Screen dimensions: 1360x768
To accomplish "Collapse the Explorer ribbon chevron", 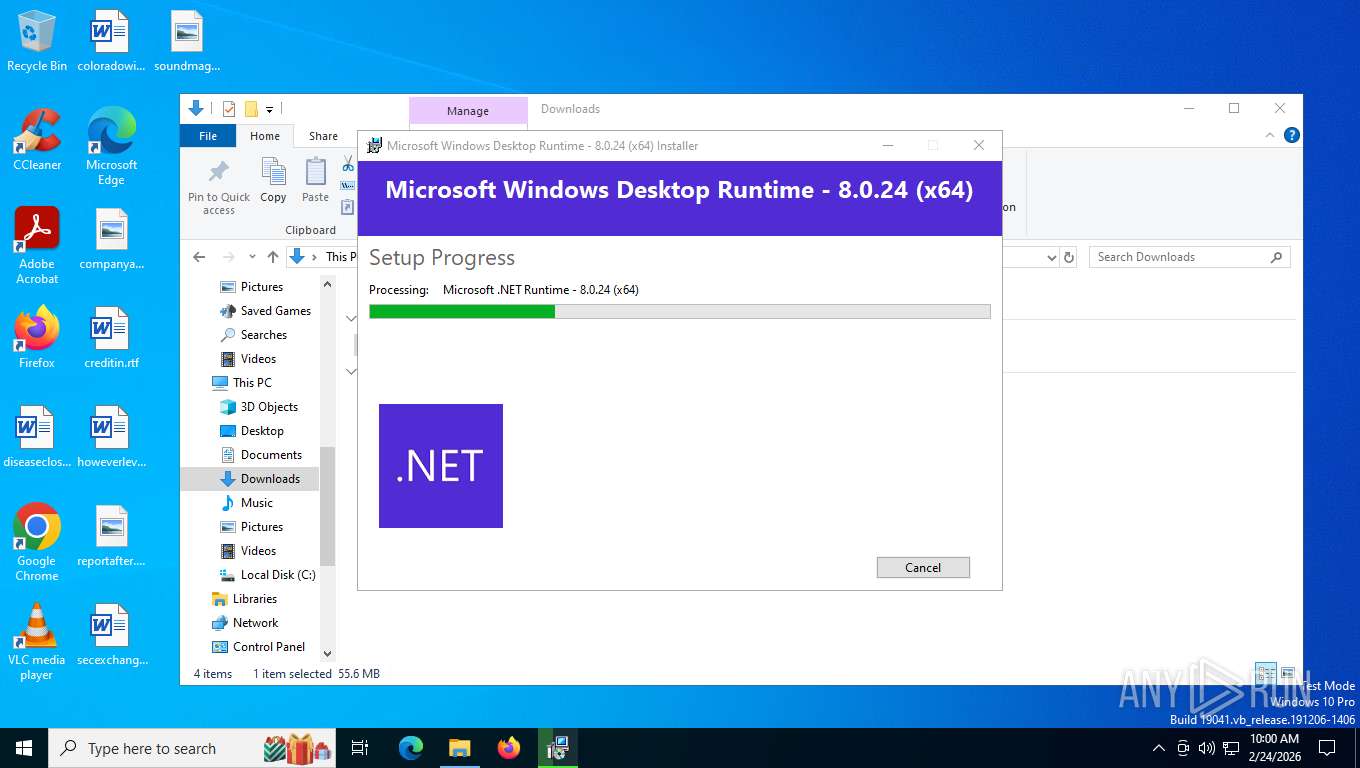I will click(1270, 135).
